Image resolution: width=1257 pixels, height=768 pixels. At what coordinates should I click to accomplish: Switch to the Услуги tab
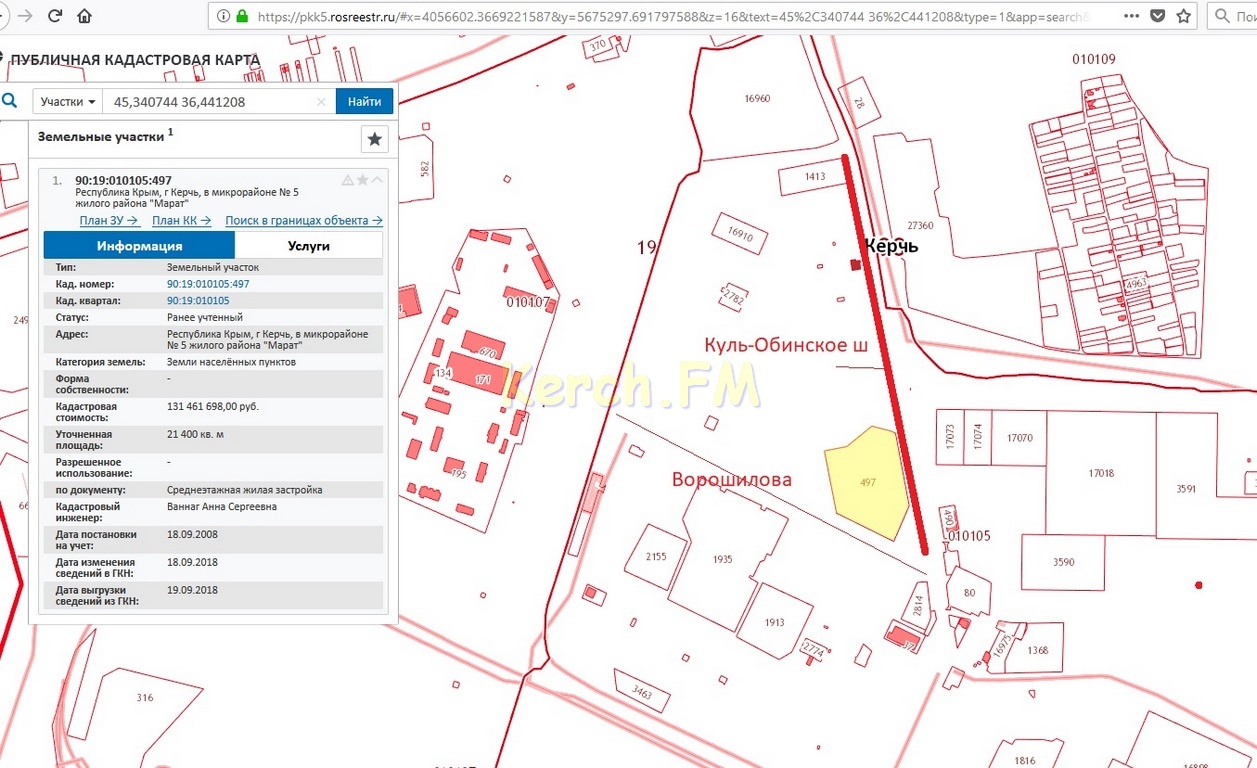tap(308, 246)
